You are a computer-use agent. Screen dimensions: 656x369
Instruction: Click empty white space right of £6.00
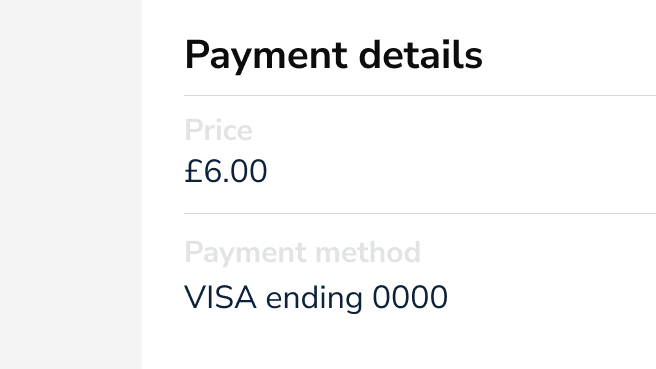click(x=460, y=171)
